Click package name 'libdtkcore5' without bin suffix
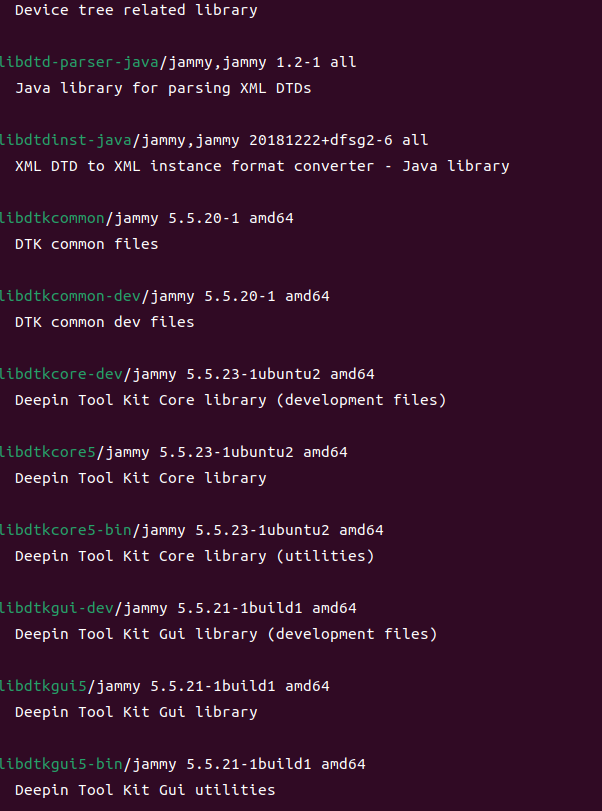602x811 pixels. [x=48, y=453]
